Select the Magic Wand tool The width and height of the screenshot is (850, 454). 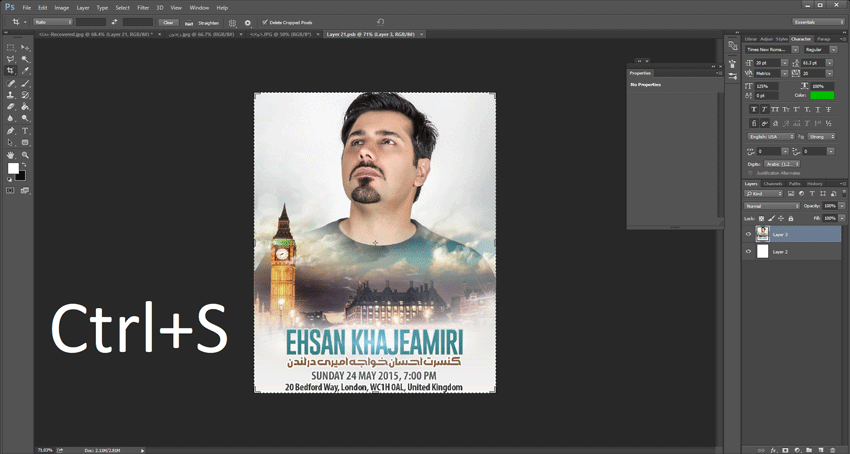coord(25,59)
